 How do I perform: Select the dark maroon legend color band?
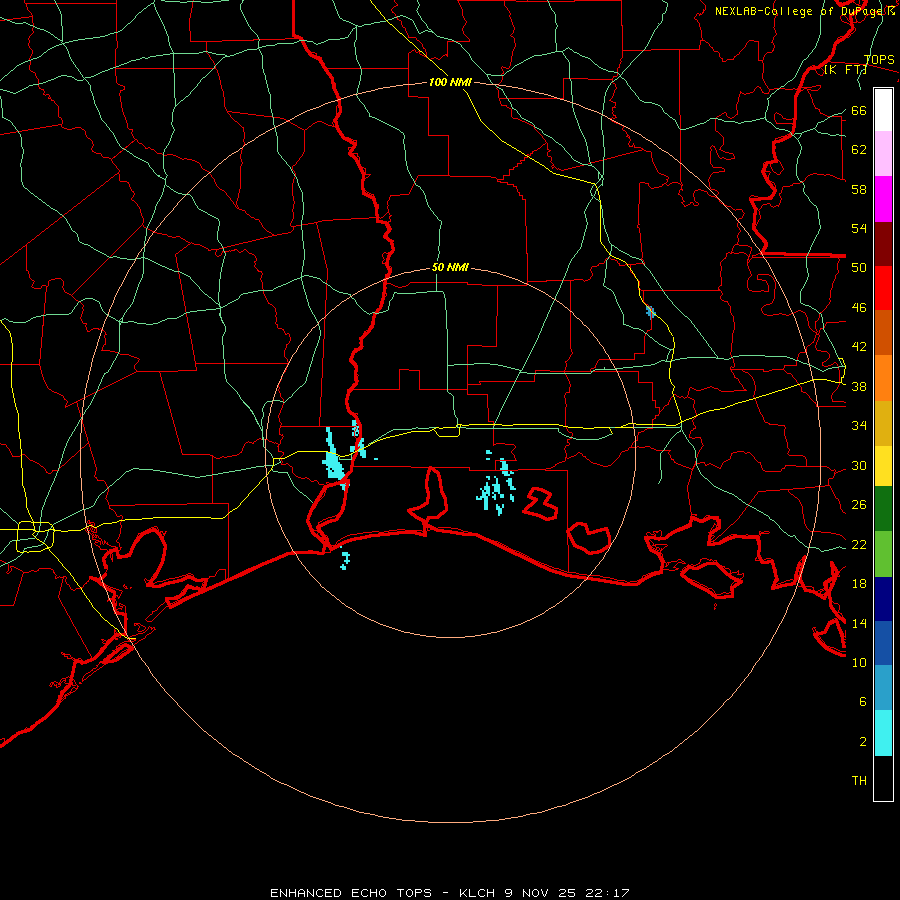pyautogui.click(x=883, y=244)
